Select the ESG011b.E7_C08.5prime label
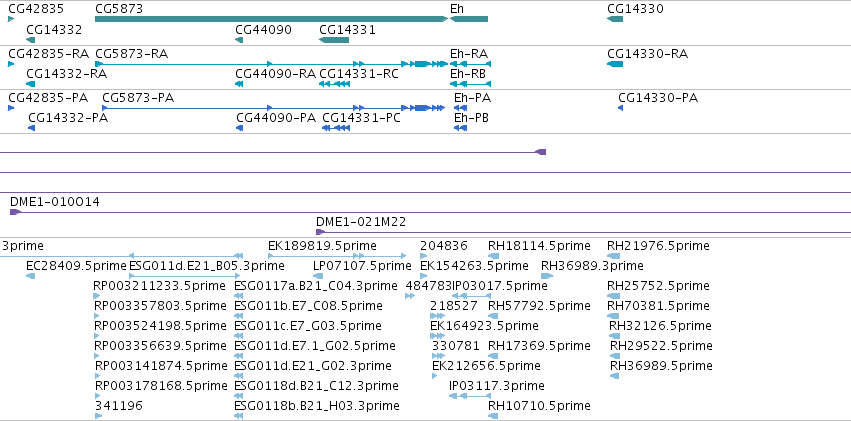Screen dimensions: 851x421 point(308,306)
